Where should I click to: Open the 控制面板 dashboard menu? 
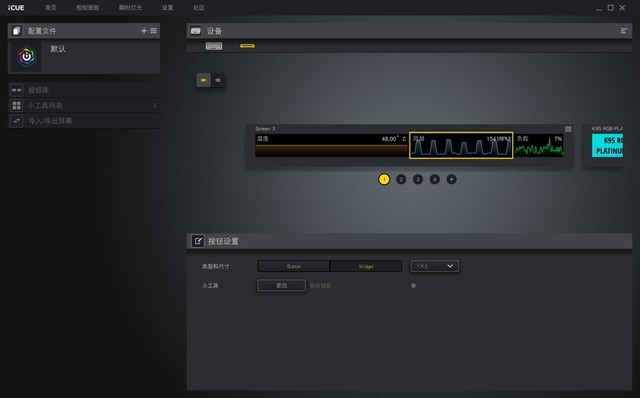[87, 8]
